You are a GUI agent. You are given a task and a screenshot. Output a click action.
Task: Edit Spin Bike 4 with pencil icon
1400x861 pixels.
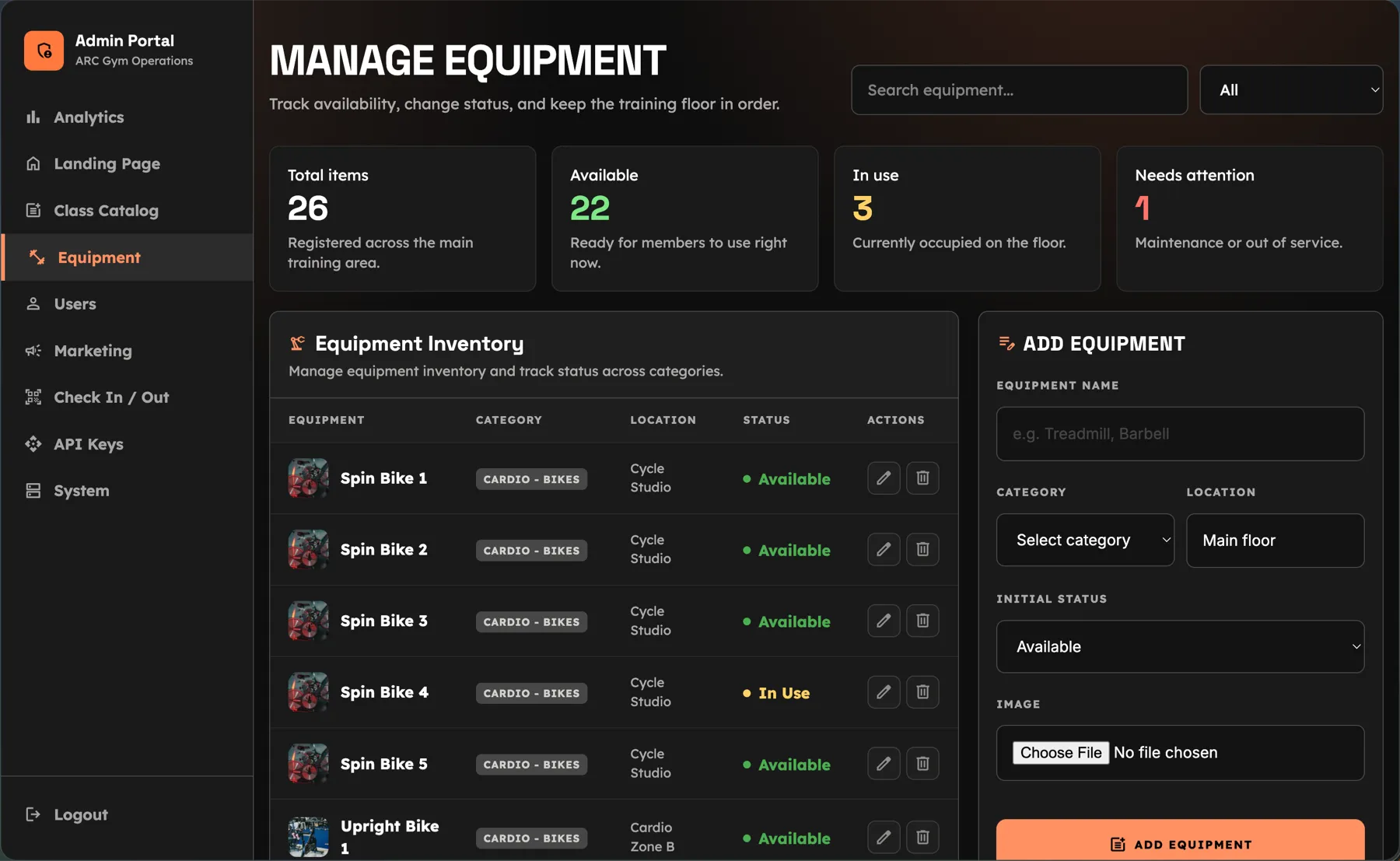pos(884,691)
